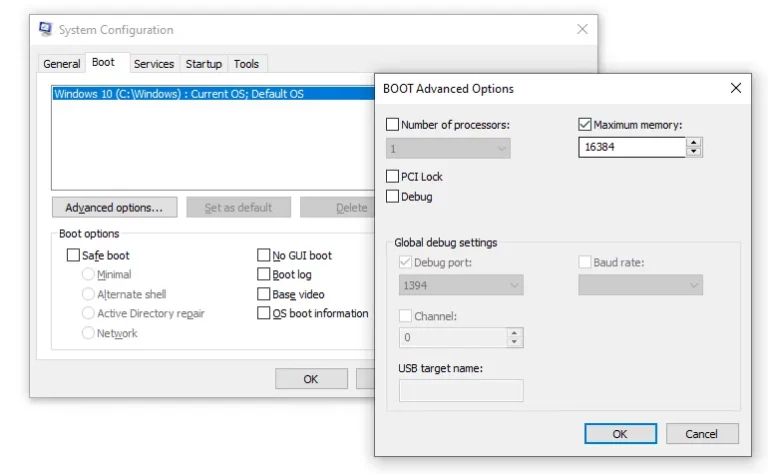Click the Set as default button
Viewport: 768px width, 474px height.
pos(239,207)
